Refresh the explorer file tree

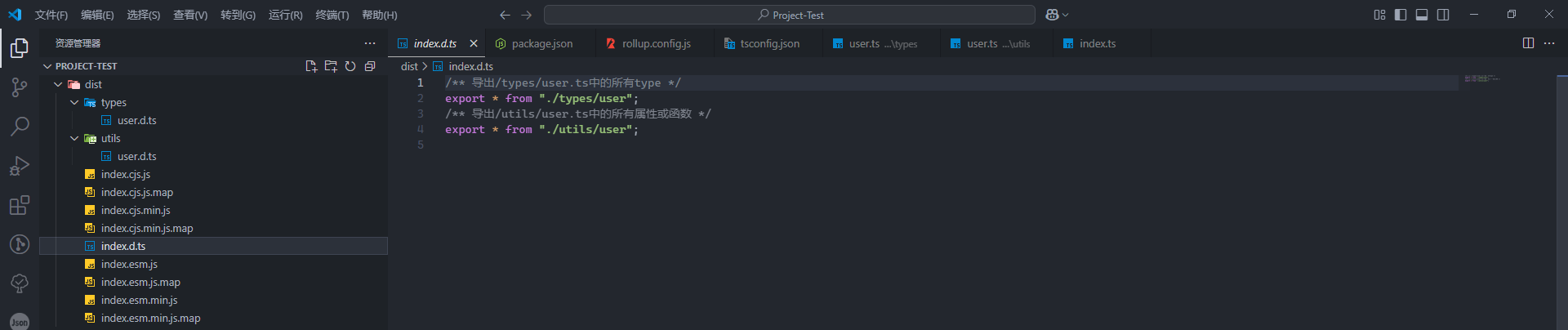click(350, 66)
